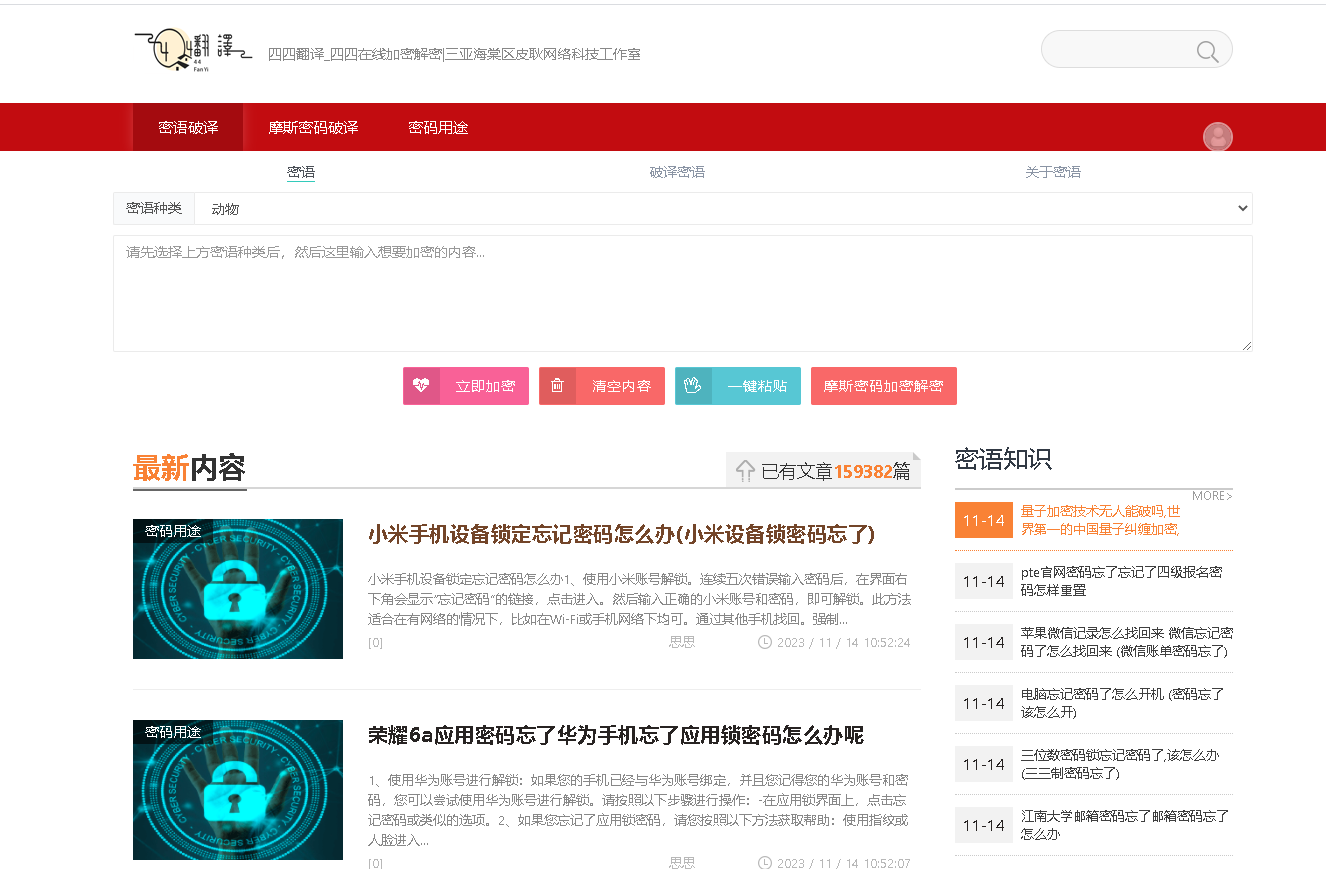
Task: Open the 密语种类 category dropdown
Action: [x=153, y=209]
